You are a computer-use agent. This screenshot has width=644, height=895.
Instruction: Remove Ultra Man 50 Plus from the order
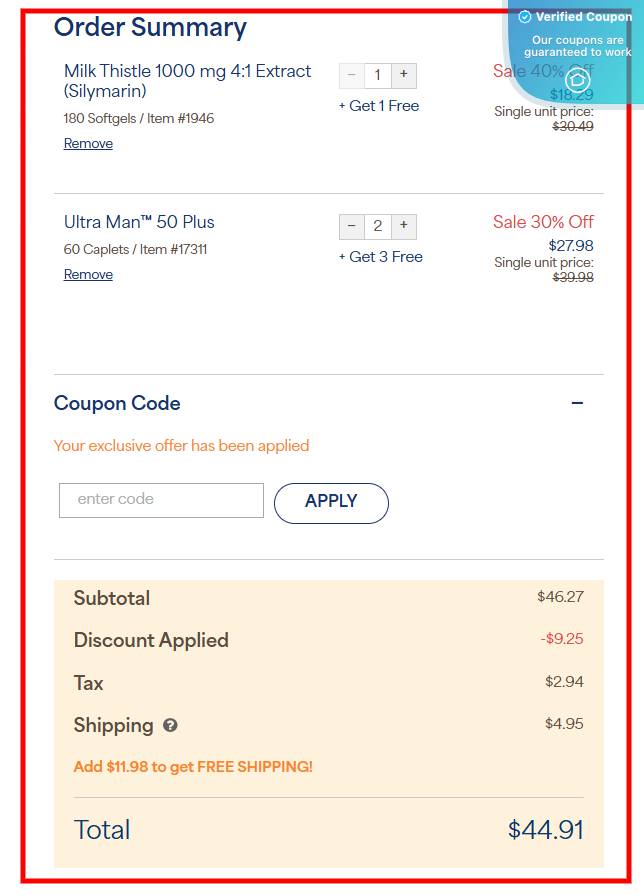tap(88, 275)
